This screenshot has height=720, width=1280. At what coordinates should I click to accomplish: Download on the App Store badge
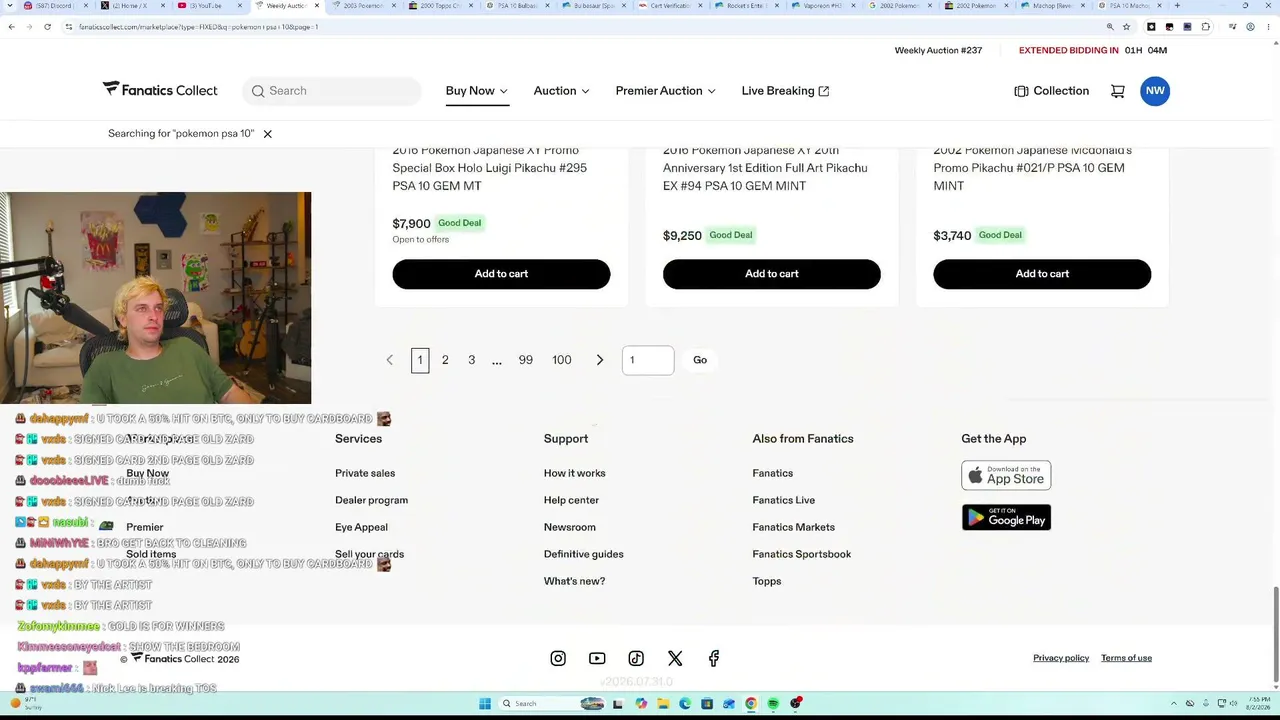(x=1006, y=475)
